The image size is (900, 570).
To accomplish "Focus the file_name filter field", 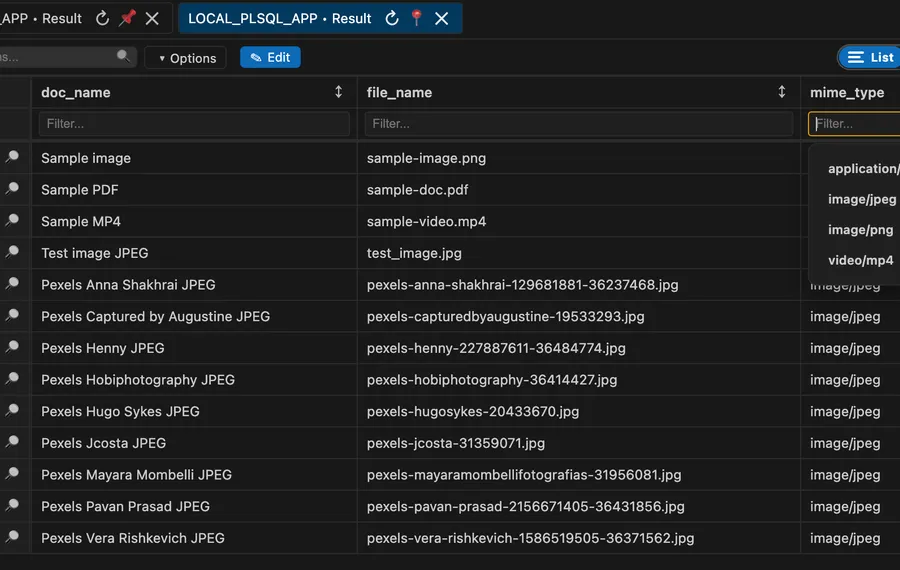I will pyautogui.click(x=579, y=123).
